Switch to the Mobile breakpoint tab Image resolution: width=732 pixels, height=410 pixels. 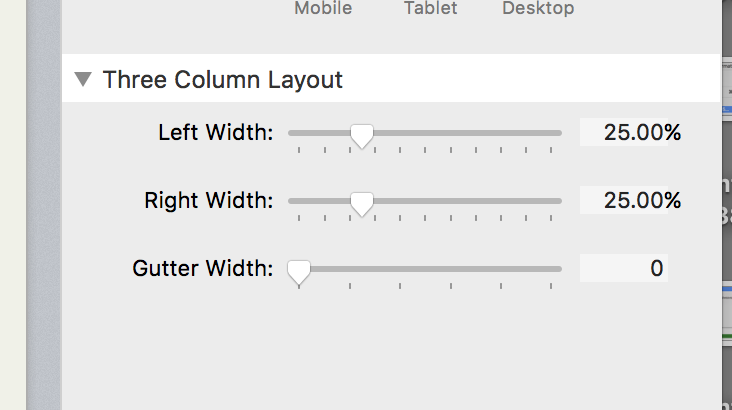click(x=323, y=9)
